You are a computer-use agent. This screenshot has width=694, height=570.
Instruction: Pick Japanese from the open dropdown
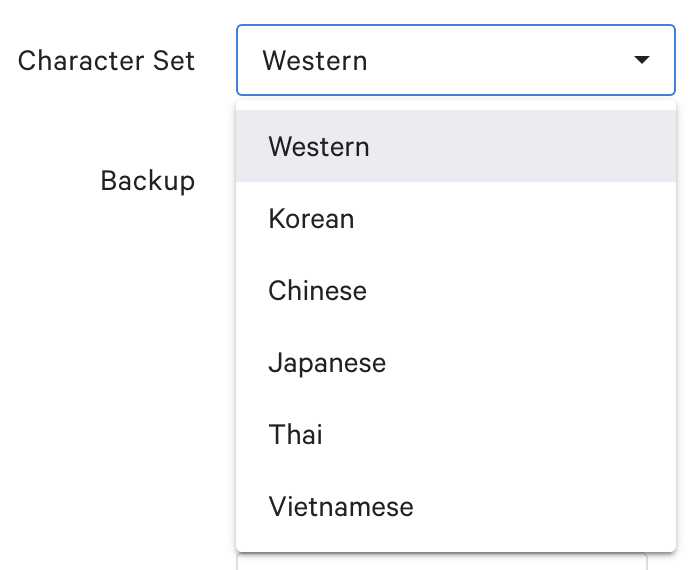pyautogui.click(x=456, y=362)
